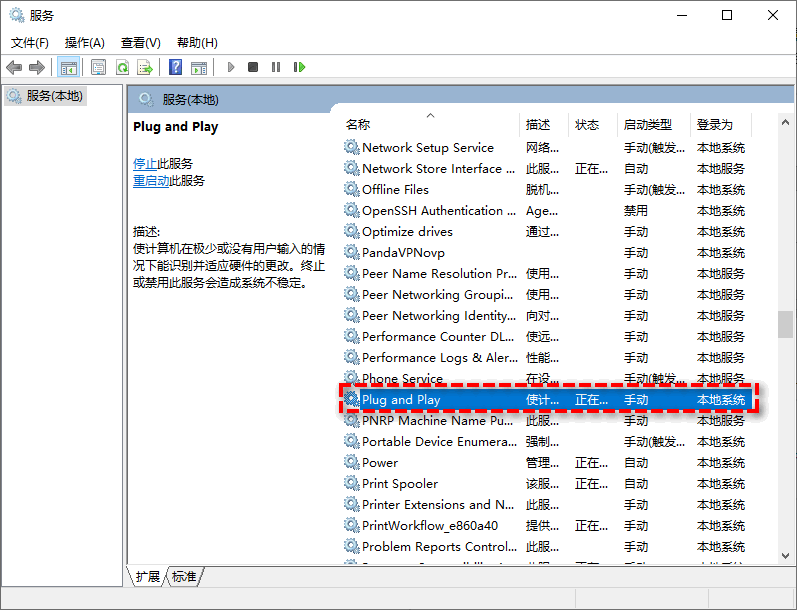Switch to the 标准 tab
Viewport: 797px width, 610px height.
point(184,576)
